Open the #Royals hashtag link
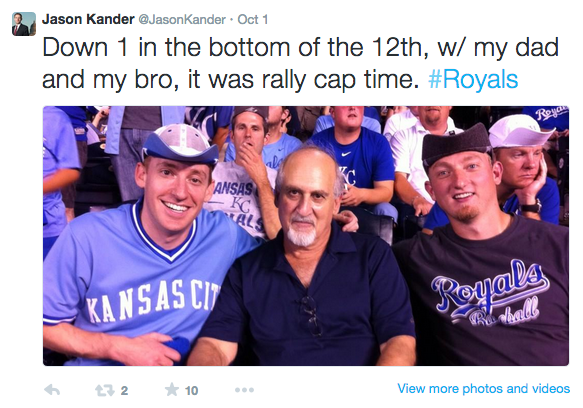The height and width of the screenshot is (408, 583). [x=473, y=80]
